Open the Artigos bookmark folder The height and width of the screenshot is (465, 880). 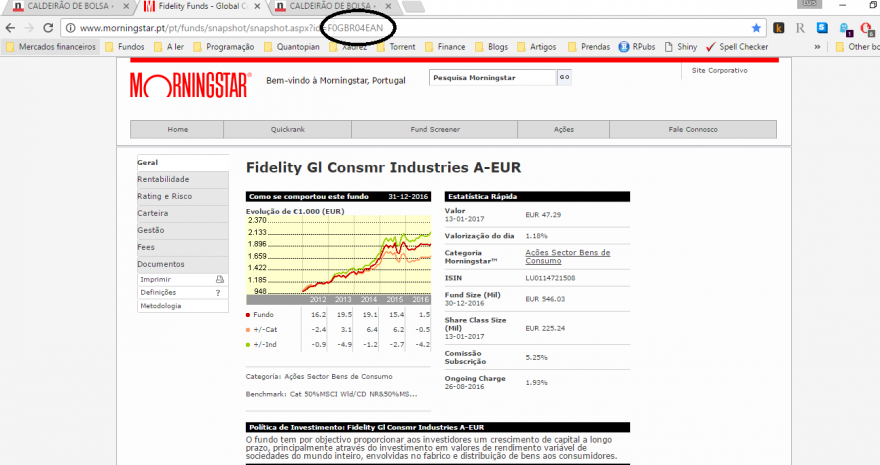(x=537, y=47)
